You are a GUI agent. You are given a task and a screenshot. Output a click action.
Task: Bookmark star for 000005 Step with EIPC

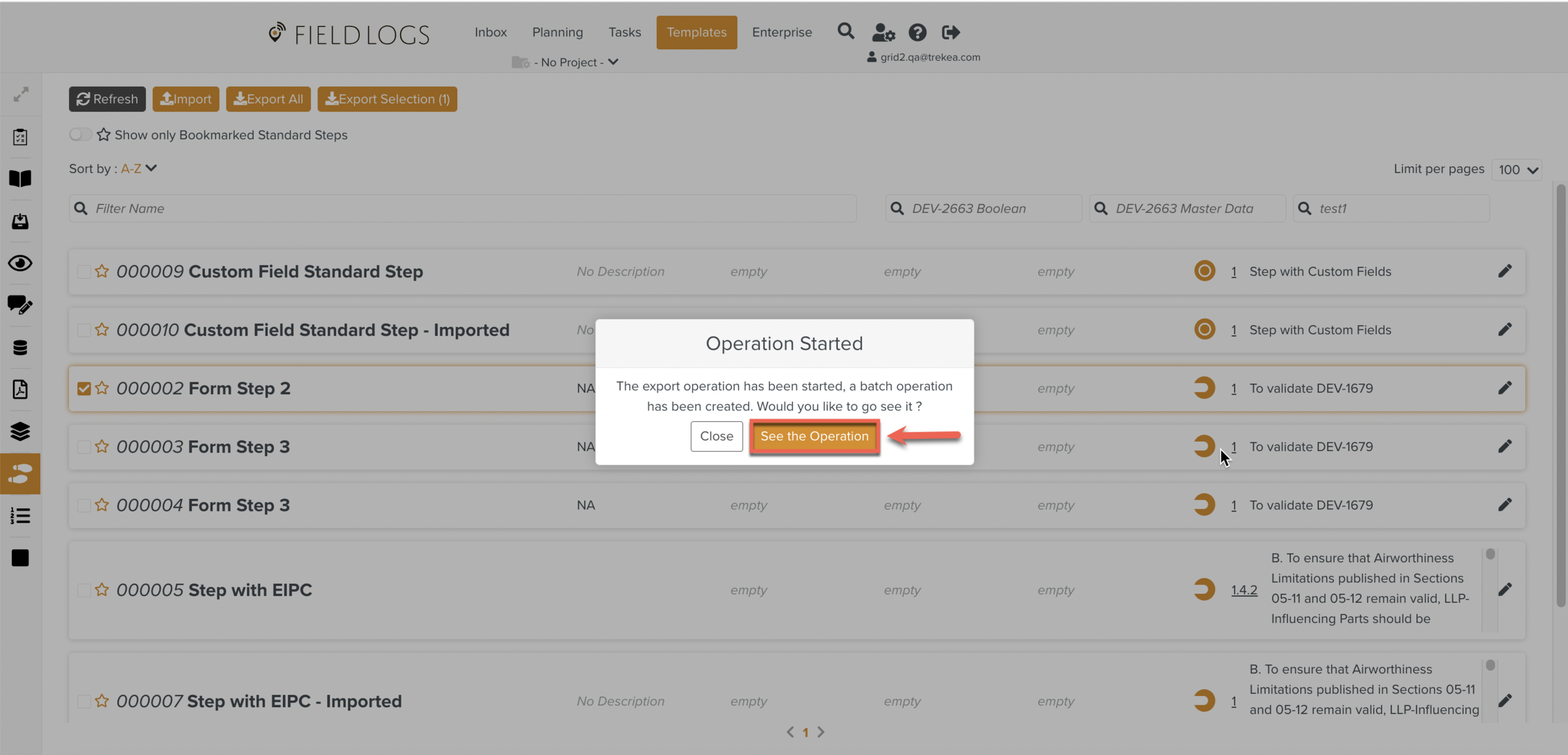coord(102,589)
